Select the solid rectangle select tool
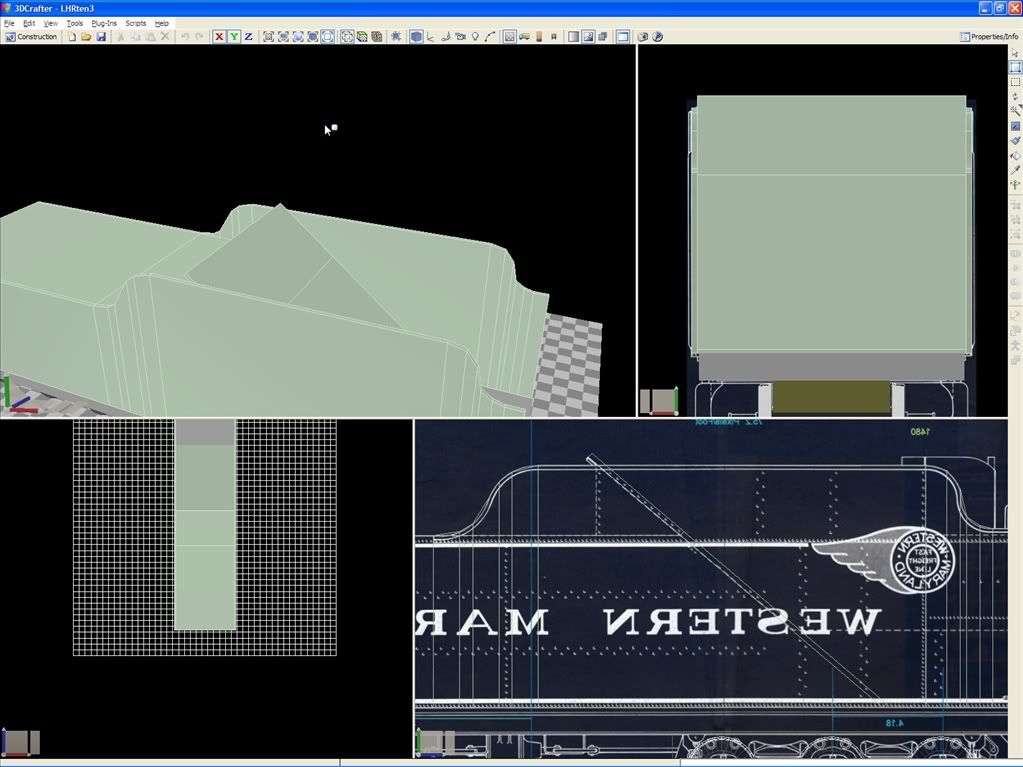Screen dimensions: 1023x767 pos(1015,67)
